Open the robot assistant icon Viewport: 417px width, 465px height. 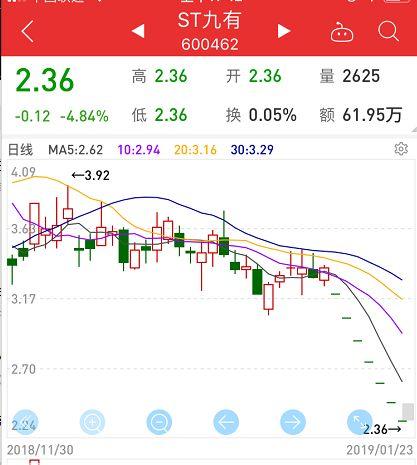(342, 32)
